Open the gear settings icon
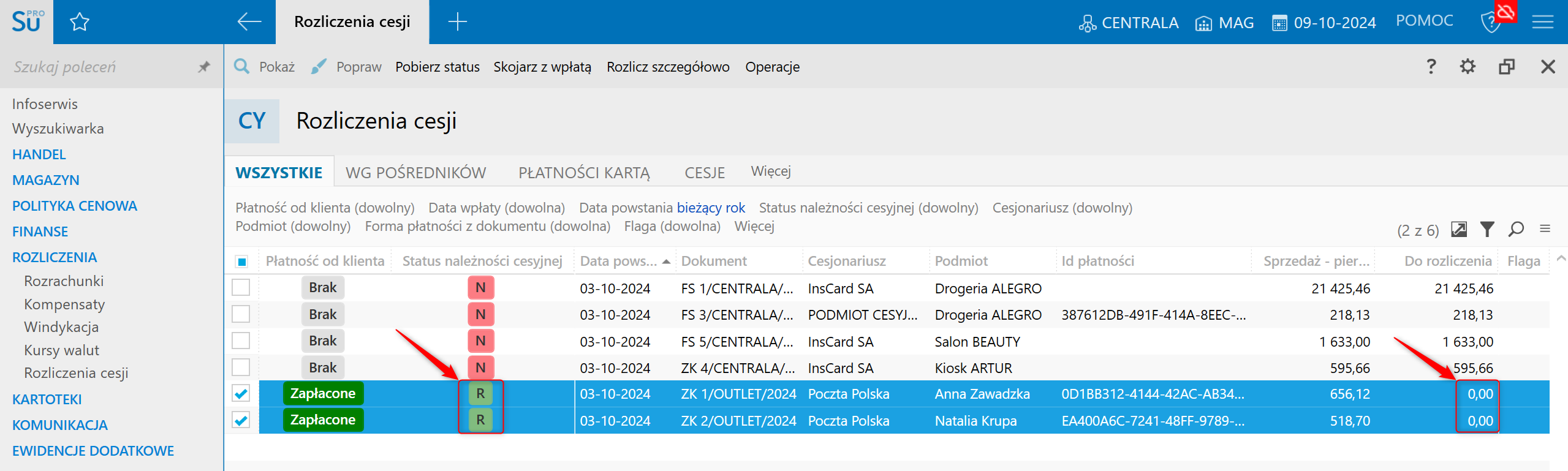Viewport: 1568px width, 471px height. tap(1468, 66)
